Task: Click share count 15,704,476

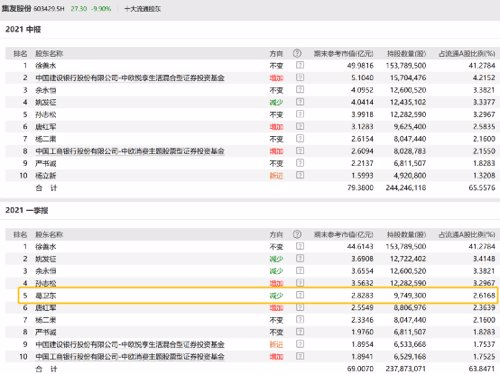Action: [408, 78]
